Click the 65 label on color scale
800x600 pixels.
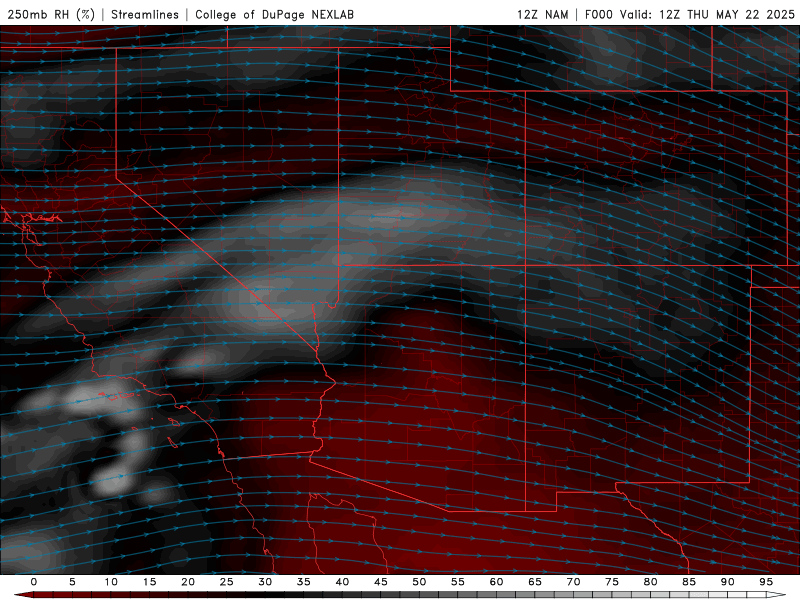click(x=535, y=582)
